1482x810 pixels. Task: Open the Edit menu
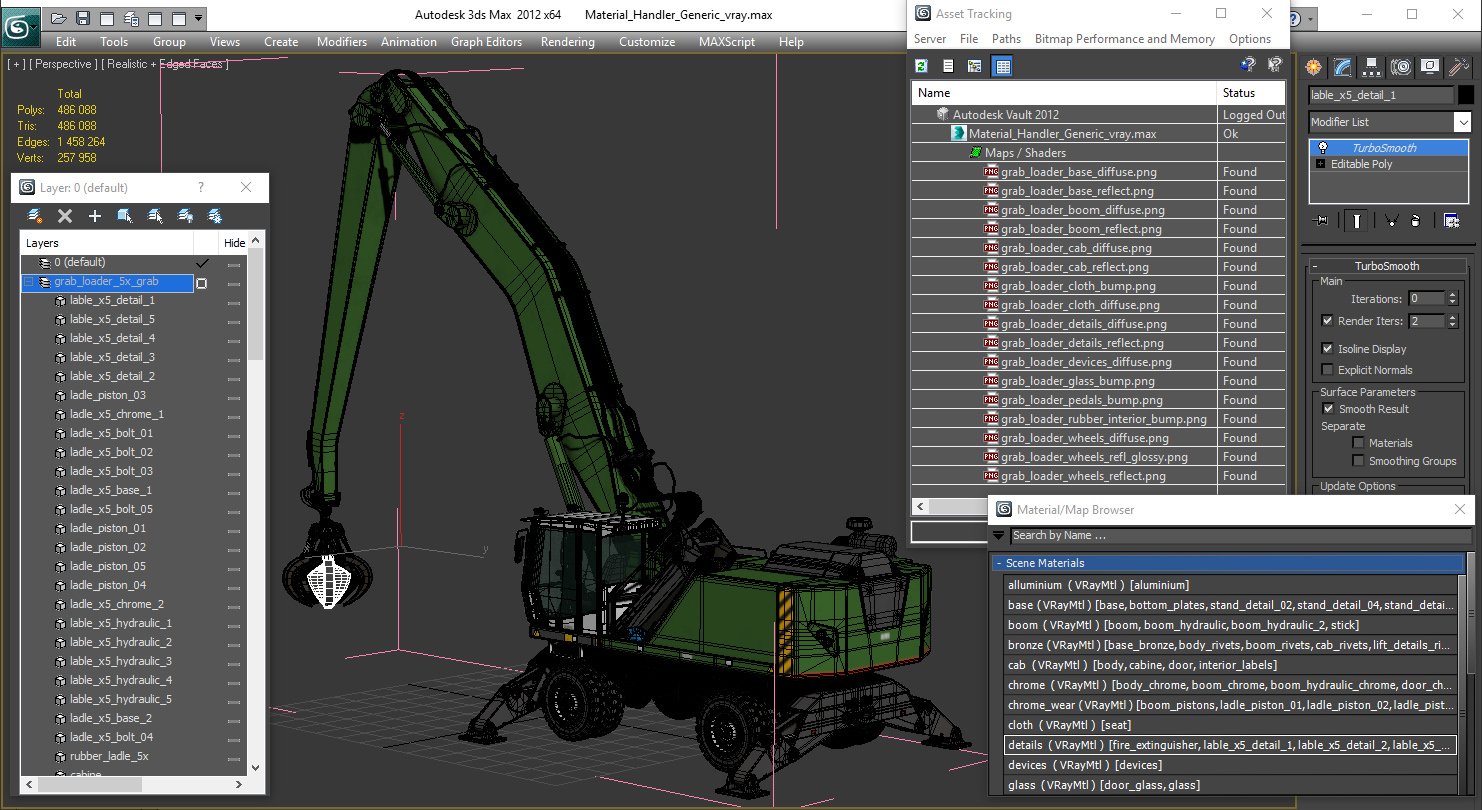click(66, 42)
